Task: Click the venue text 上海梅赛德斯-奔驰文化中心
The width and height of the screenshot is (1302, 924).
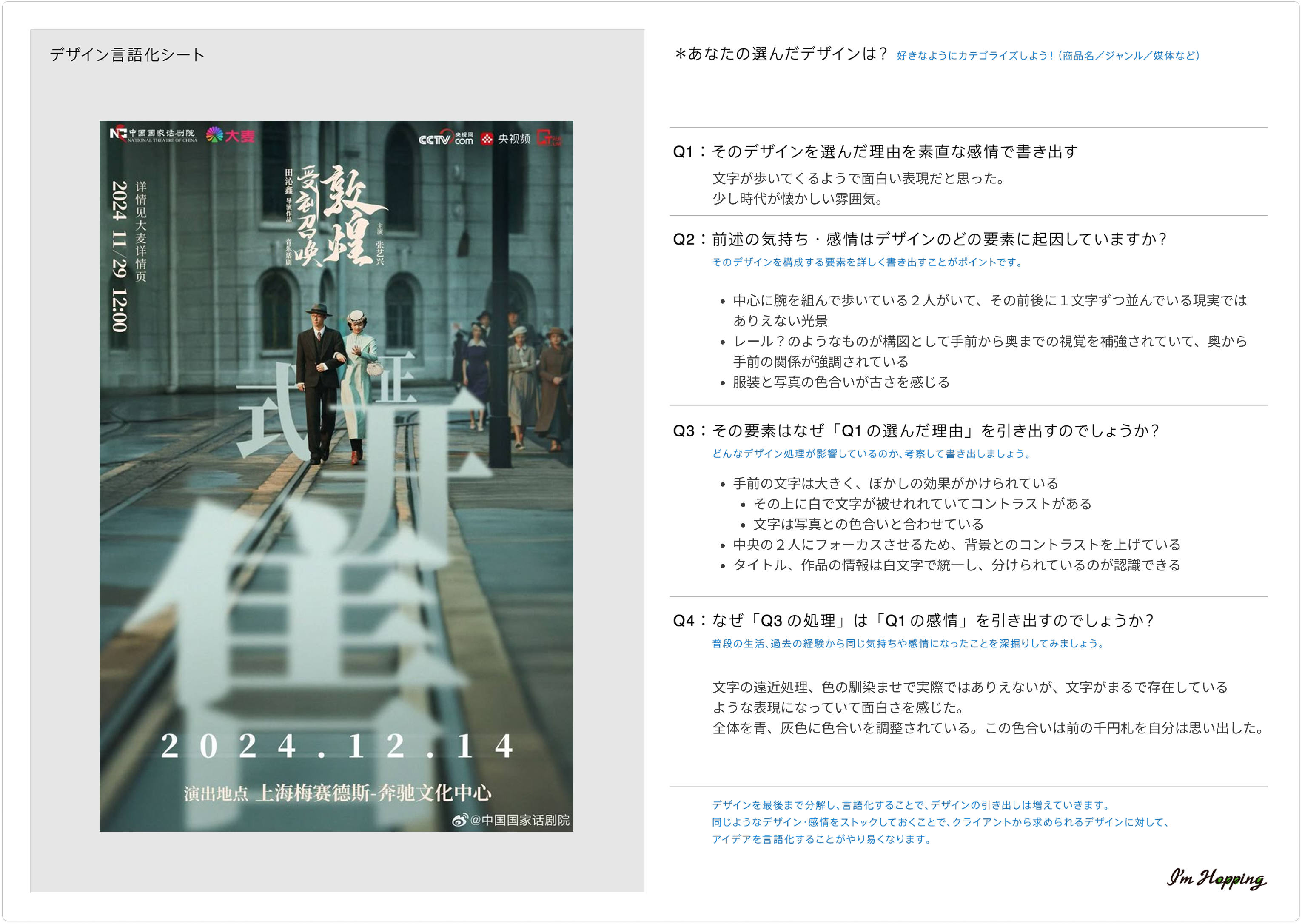Action: pyautogui.click(x=374, y=793)
